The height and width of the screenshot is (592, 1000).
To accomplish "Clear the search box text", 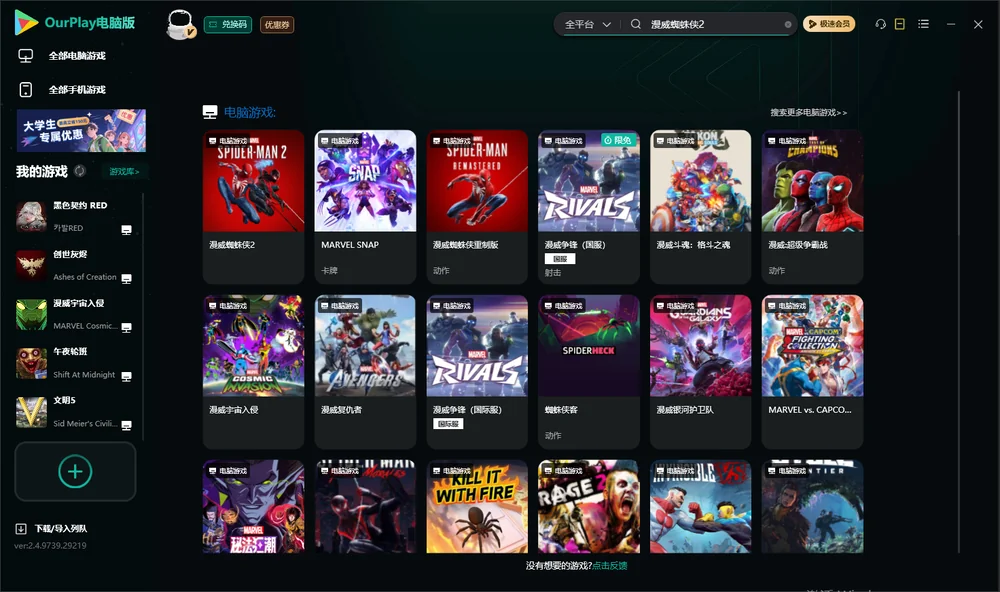I will (x=788, y=25).
